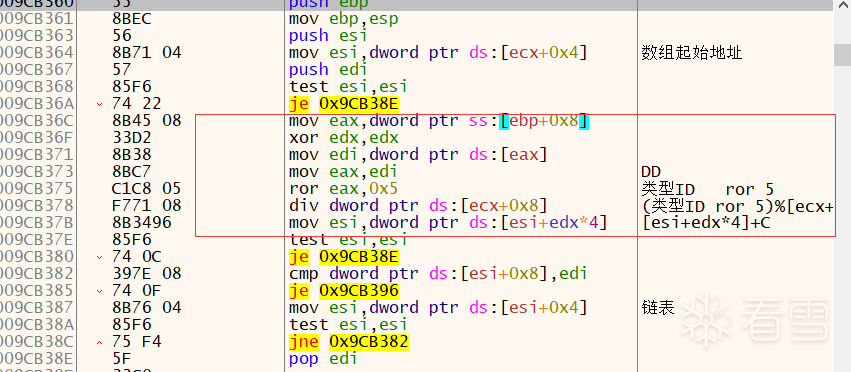Screen dimensions: 851x372
Task: Select instruction 'mov edi,dword ptr ds:[eax]'
Action: pos(418,155)
